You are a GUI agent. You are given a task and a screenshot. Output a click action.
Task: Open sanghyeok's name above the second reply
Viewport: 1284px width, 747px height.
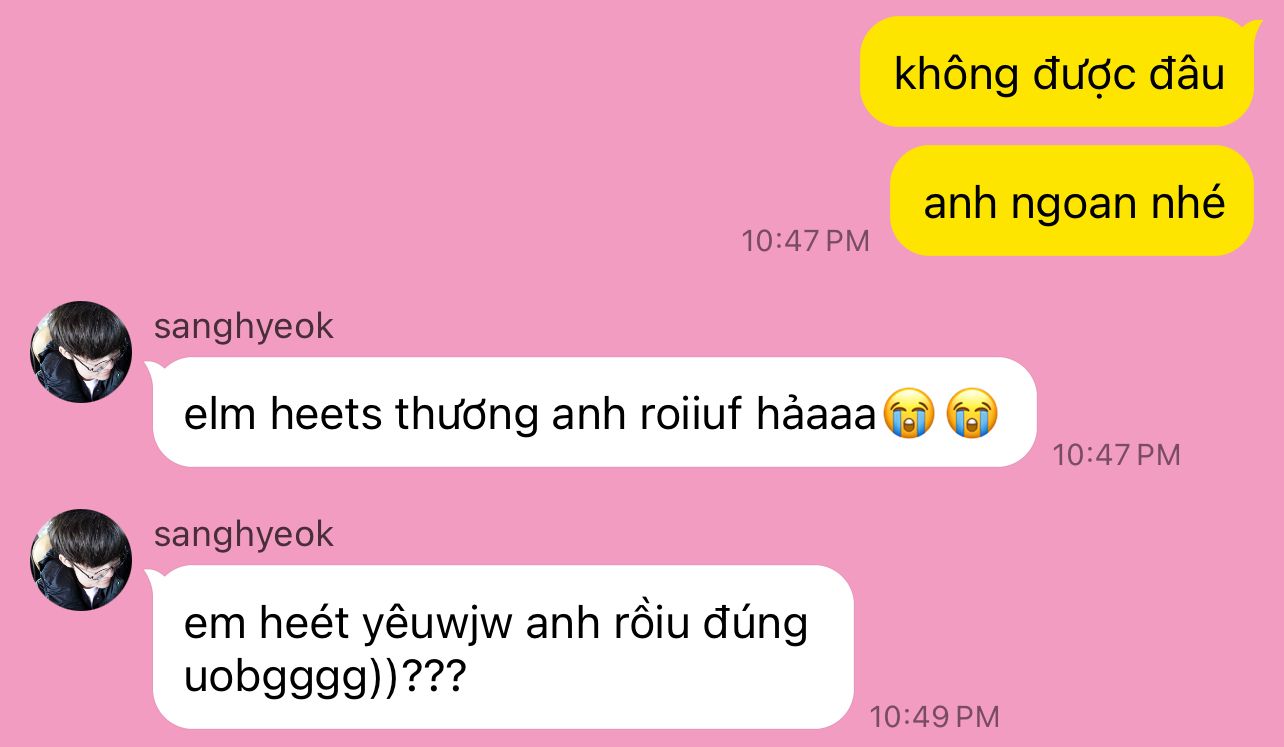(x=244, y=535)
